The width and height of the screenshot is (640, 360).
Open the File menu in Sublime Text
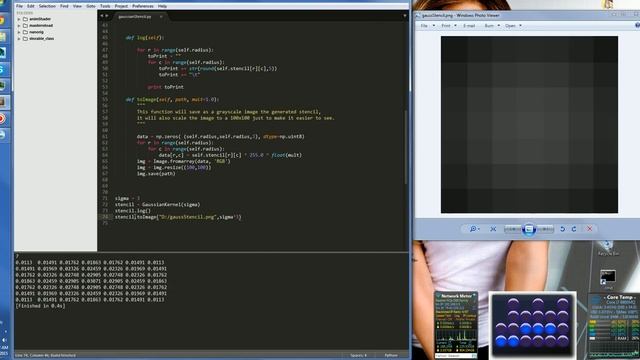(19, 6)
